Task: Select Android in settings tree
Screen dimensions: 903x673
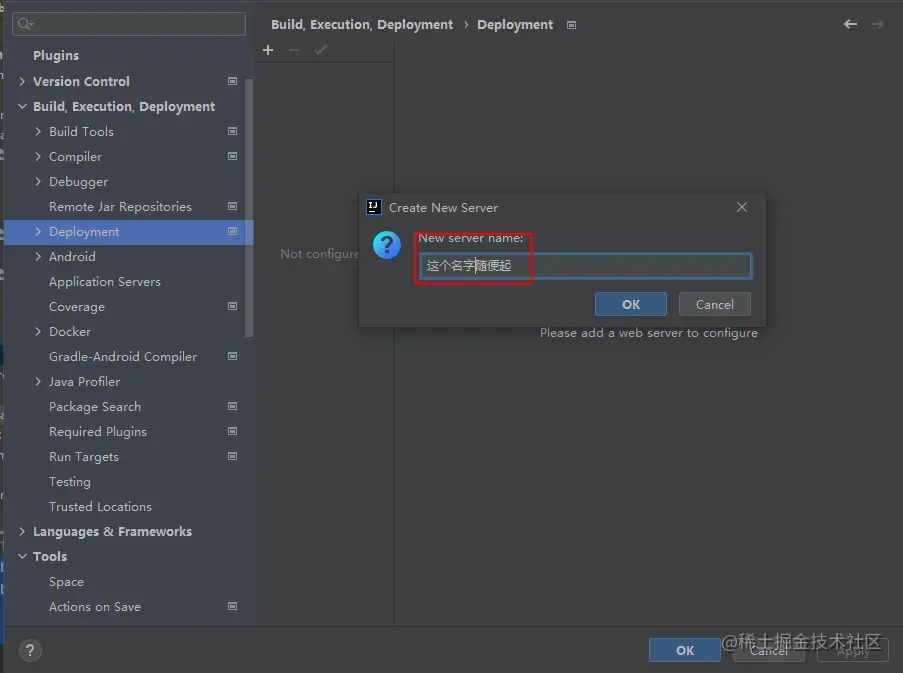Action: click(72, 257)
